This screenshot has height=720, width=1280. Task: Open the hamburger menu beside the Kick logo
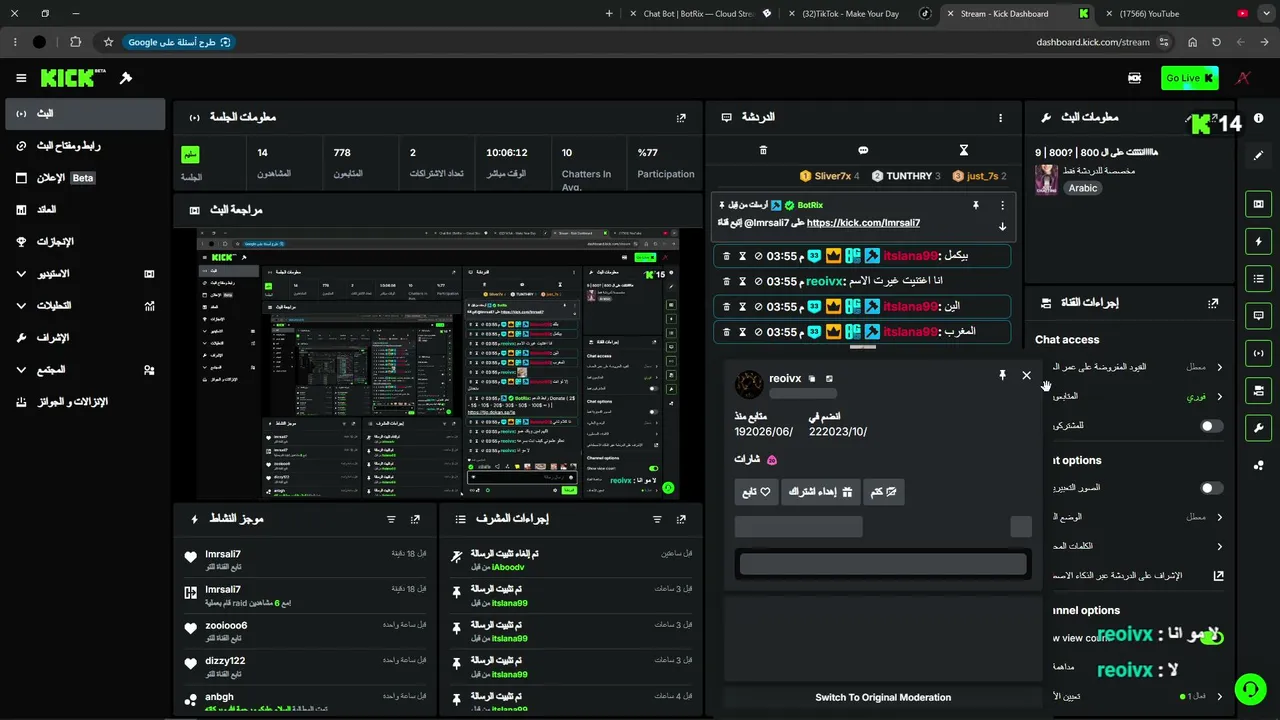coord(21,78)
